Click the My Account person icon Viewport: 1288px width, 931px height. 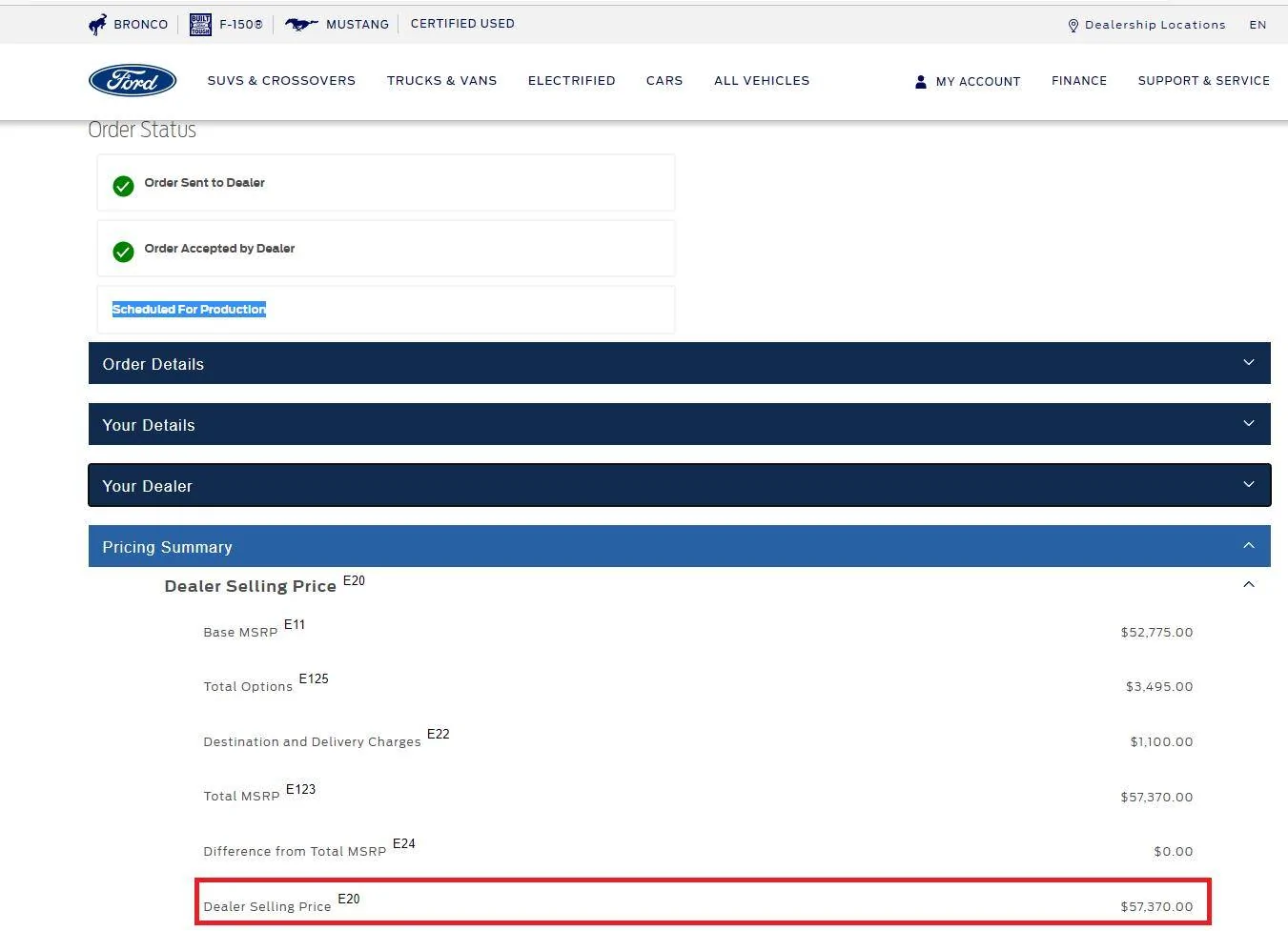[x=920, y=82]
